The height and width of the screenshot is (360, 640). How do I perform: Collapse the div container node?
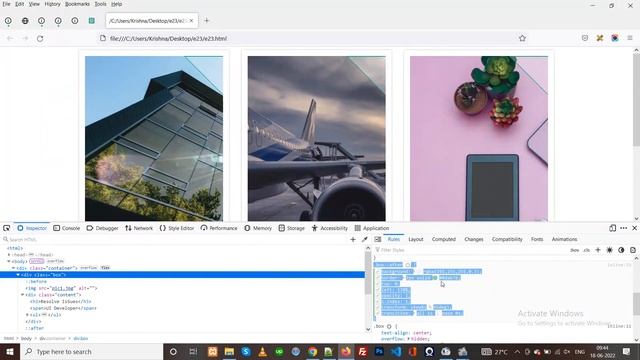tap(13, 268)
